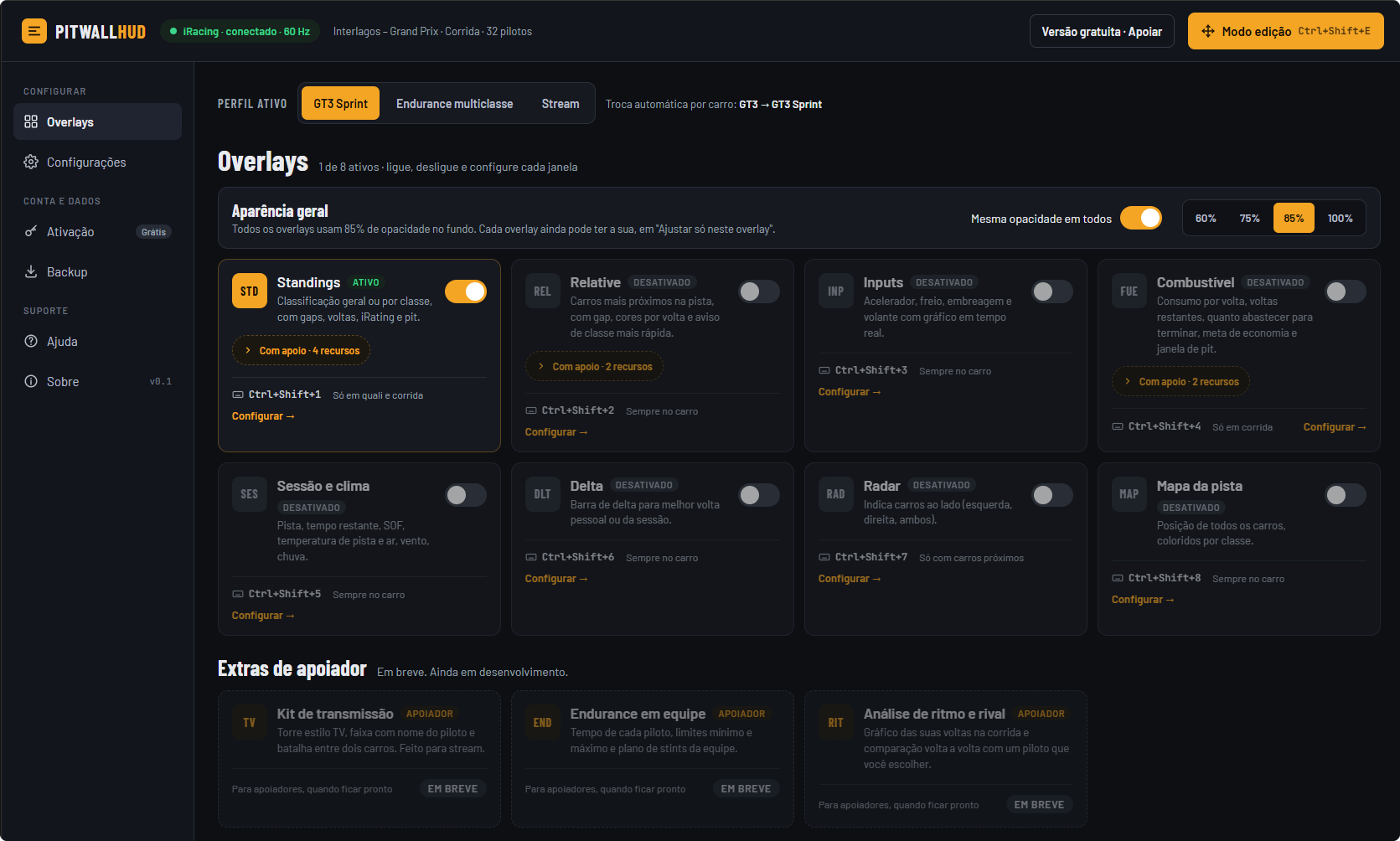1400x841 pixels.
Task: Open Ativação in the sidebar
Action: click(97, 231)
